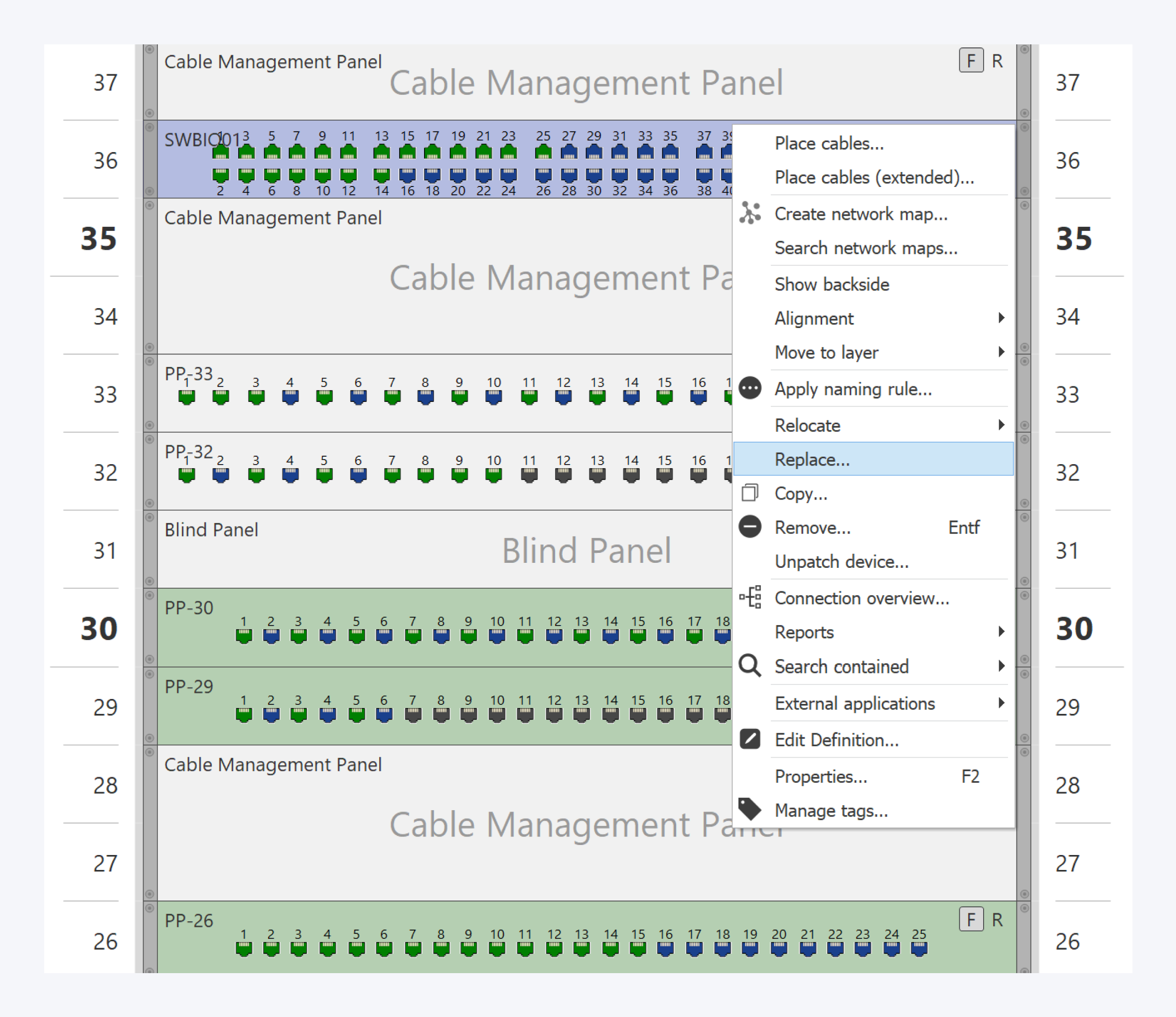1176x1017 pixels.
Task: Select the Copy icon in context menu
Action: tap(750, 494)
